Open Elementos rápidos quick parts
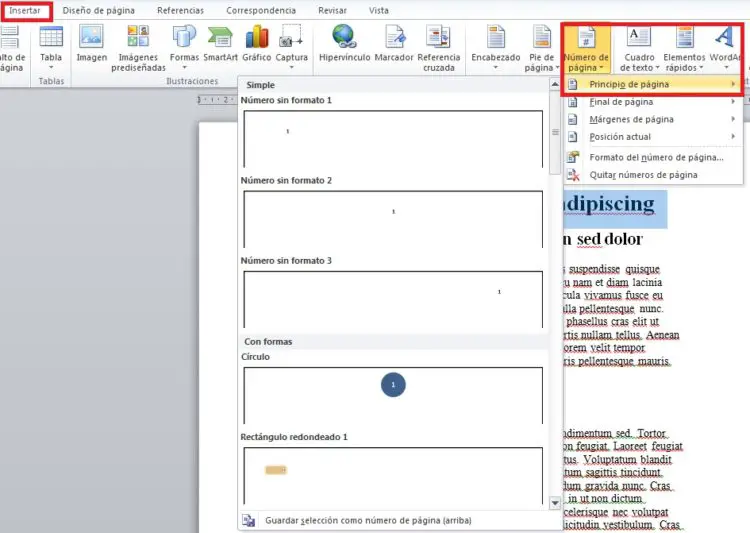 click(x=684, y=49)
